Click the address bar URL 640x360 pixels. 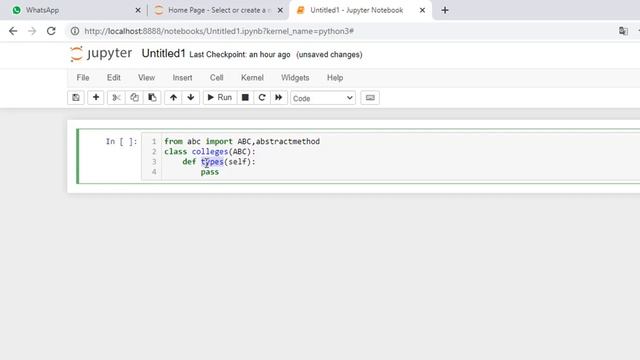pyautogui.click(x=219, y=31)
